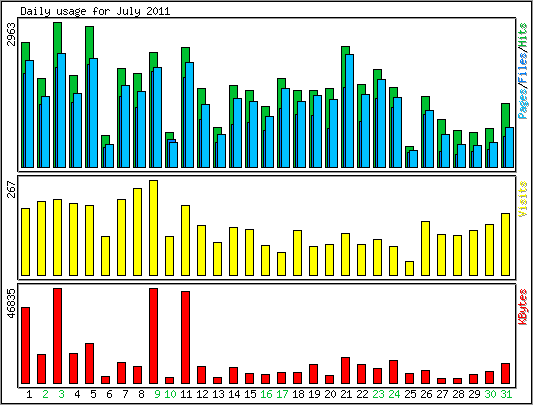
Task: Select day label 19
Action: pyautogui.click(x=314, y=394)
